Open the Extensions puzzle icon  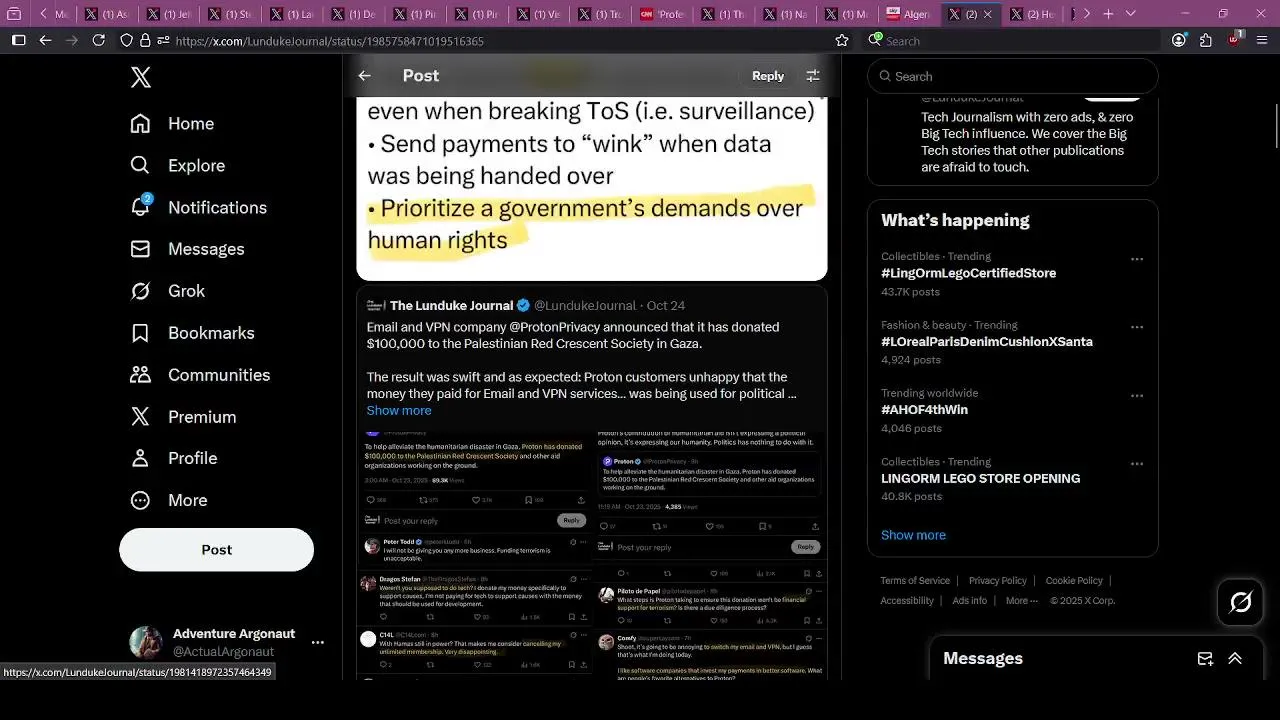click(x=1206, y=40)
